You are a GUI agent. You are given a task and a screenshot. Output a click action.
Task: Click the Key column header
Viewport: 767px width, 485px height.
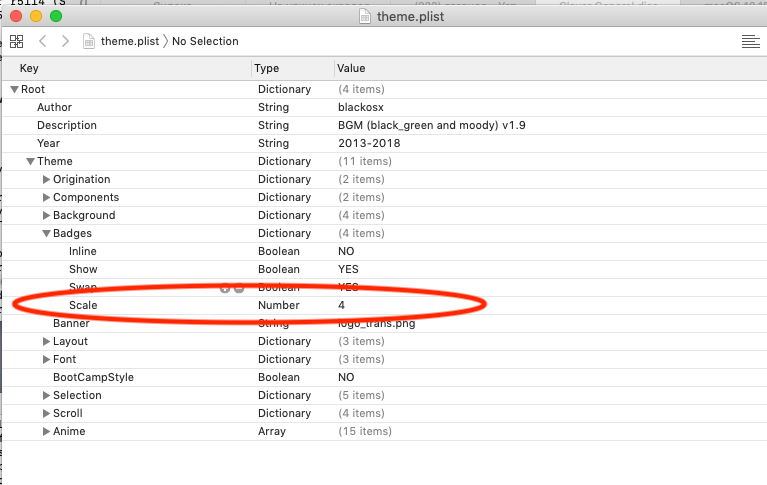tap(29, 69)
